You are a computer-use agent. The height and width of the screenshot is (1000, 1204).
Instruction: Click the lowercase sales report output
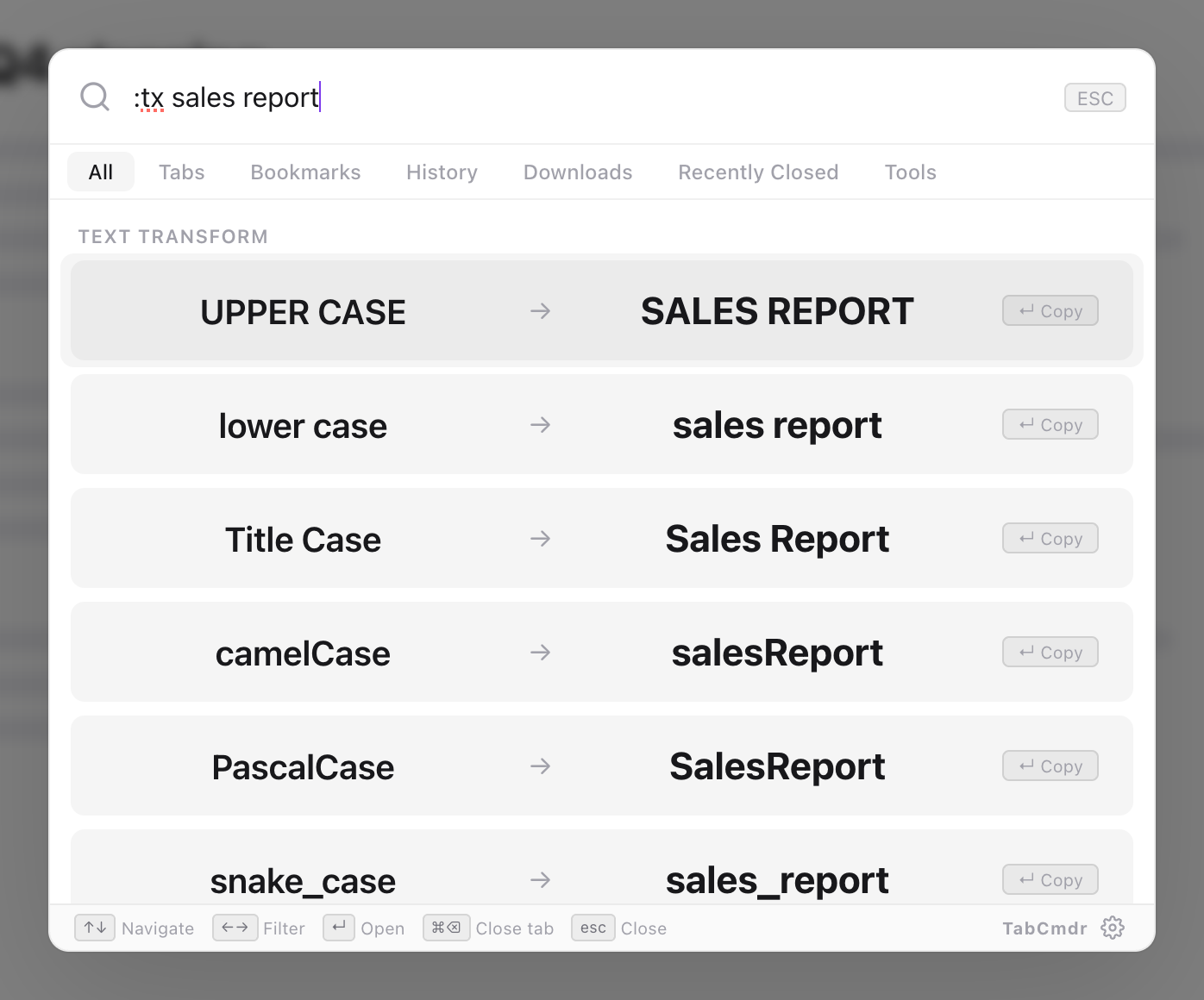point(777,425)
